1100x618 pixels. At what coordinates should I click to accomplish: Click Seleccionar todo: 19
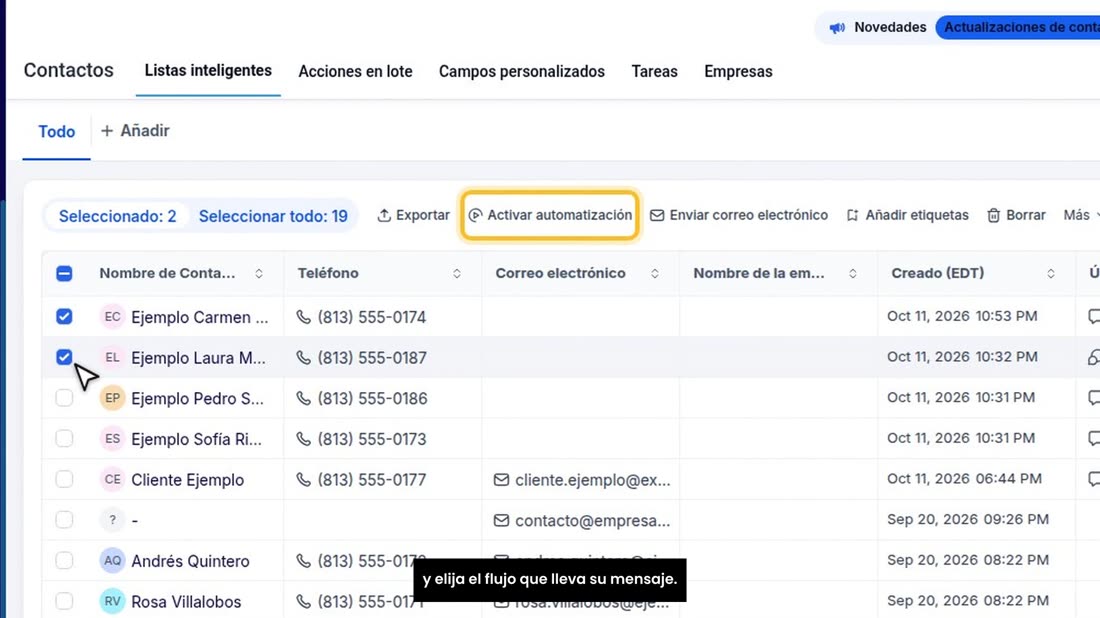coord(273,216)
